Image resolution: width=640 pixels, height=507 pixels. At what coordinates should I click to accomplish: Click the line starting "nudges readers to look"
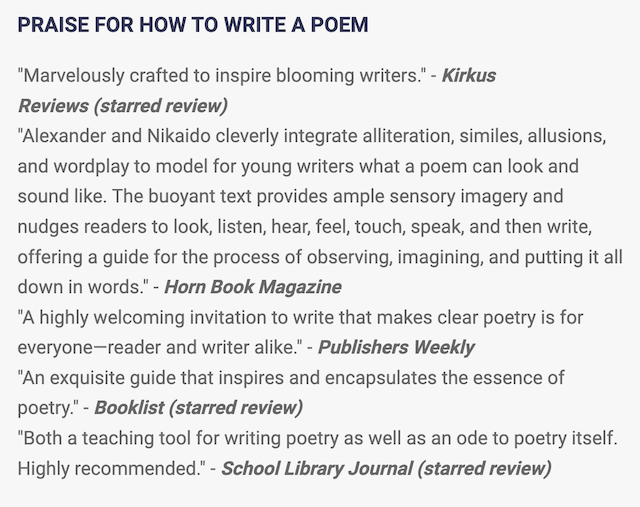311,226
